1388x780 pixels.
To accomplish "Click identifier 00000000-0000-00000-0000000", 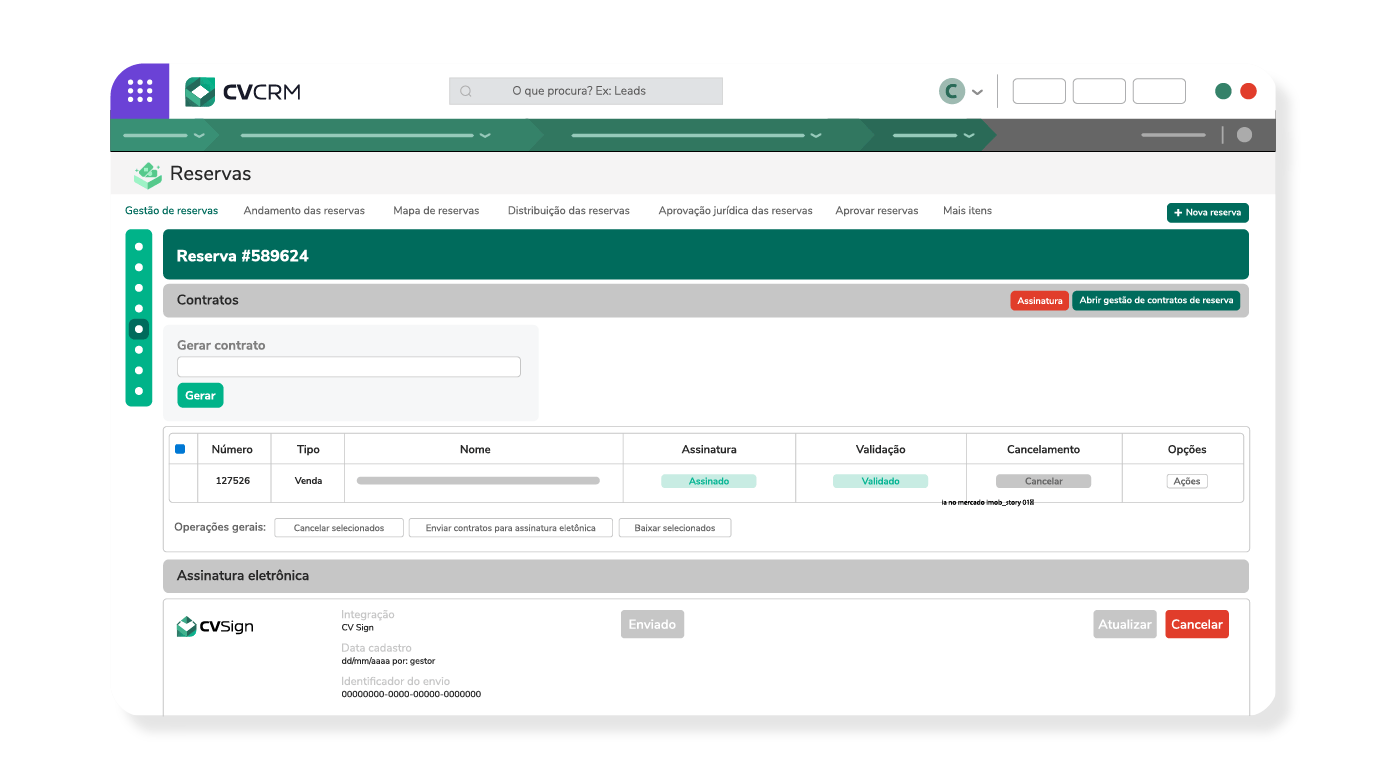I will click(411, 694).
